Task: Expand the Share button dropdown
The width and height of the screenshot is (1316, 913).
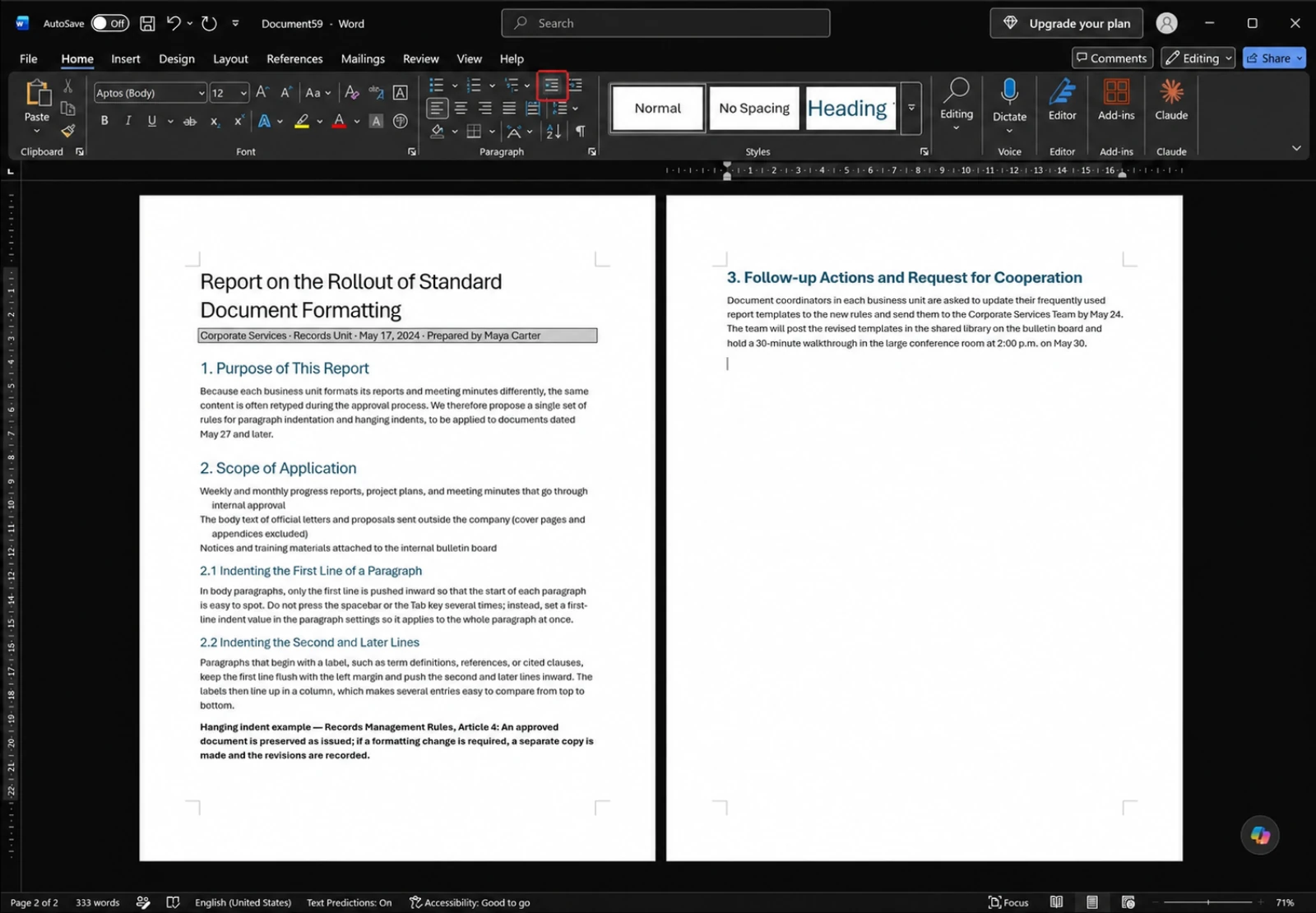Action: [x=1300, y=58]
